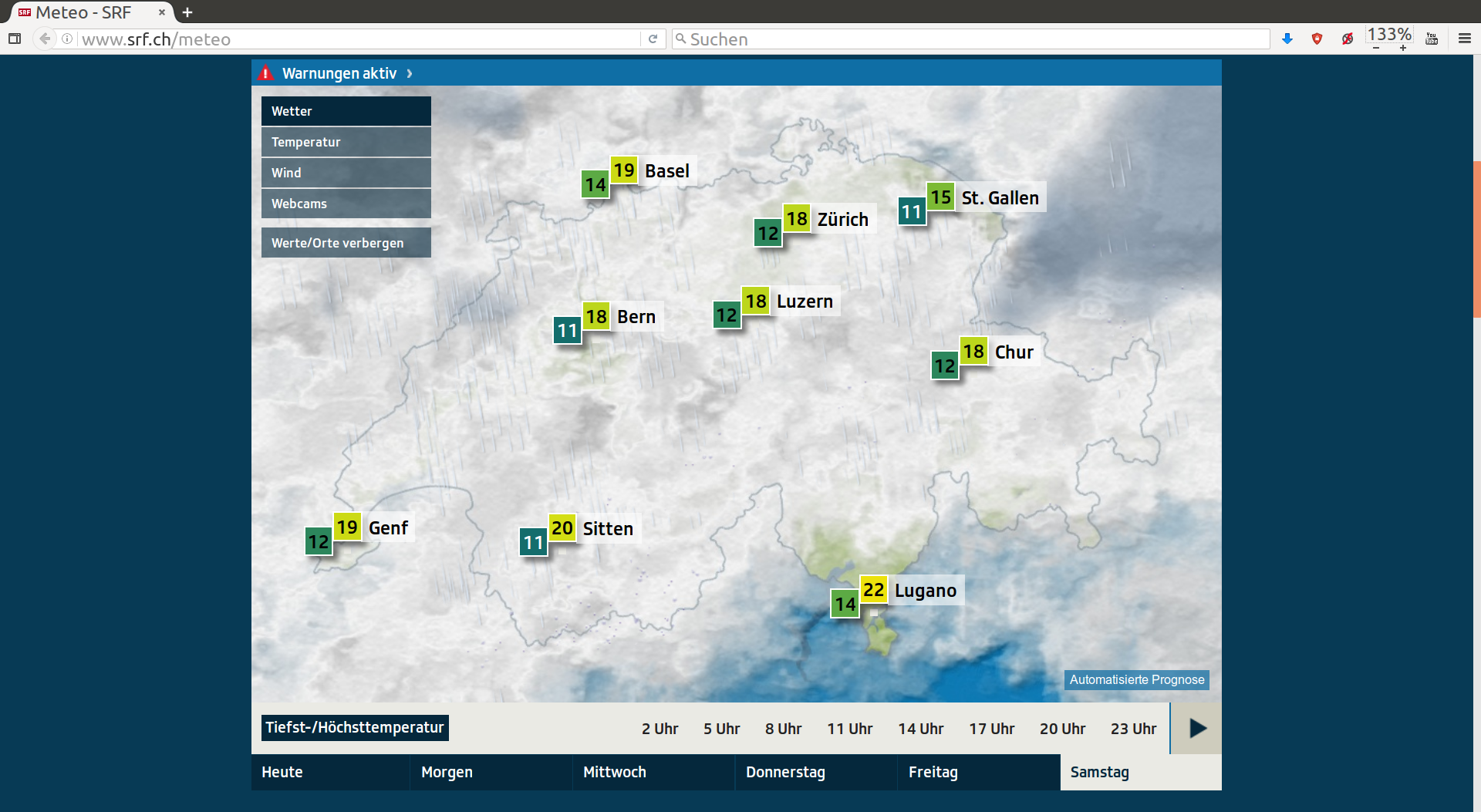Click the Sitten city label
The width and height of the screenshot is (1481, 812).
(608, 529)
